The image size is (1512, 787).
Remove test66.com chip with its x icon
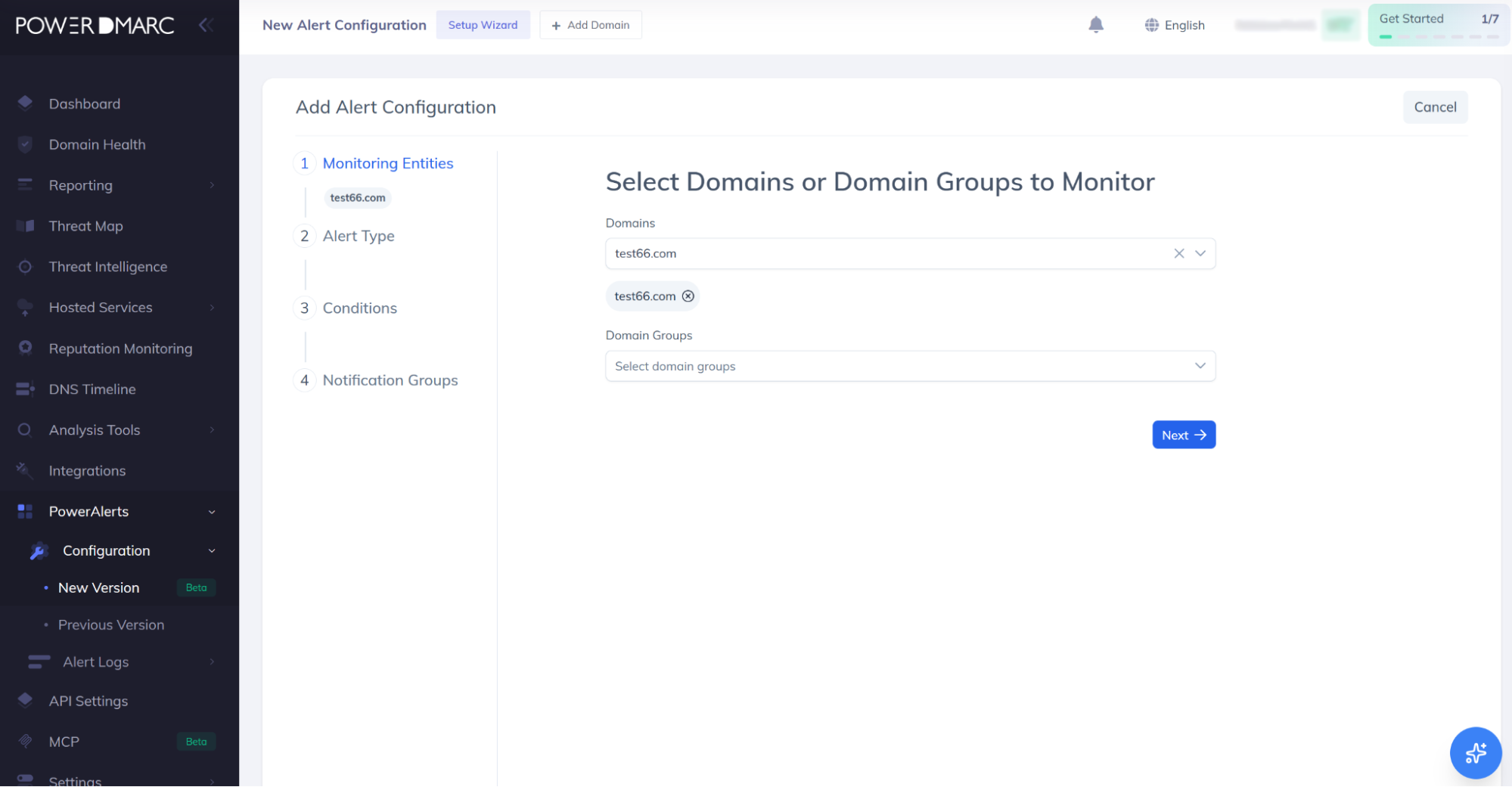click(688, 296)
